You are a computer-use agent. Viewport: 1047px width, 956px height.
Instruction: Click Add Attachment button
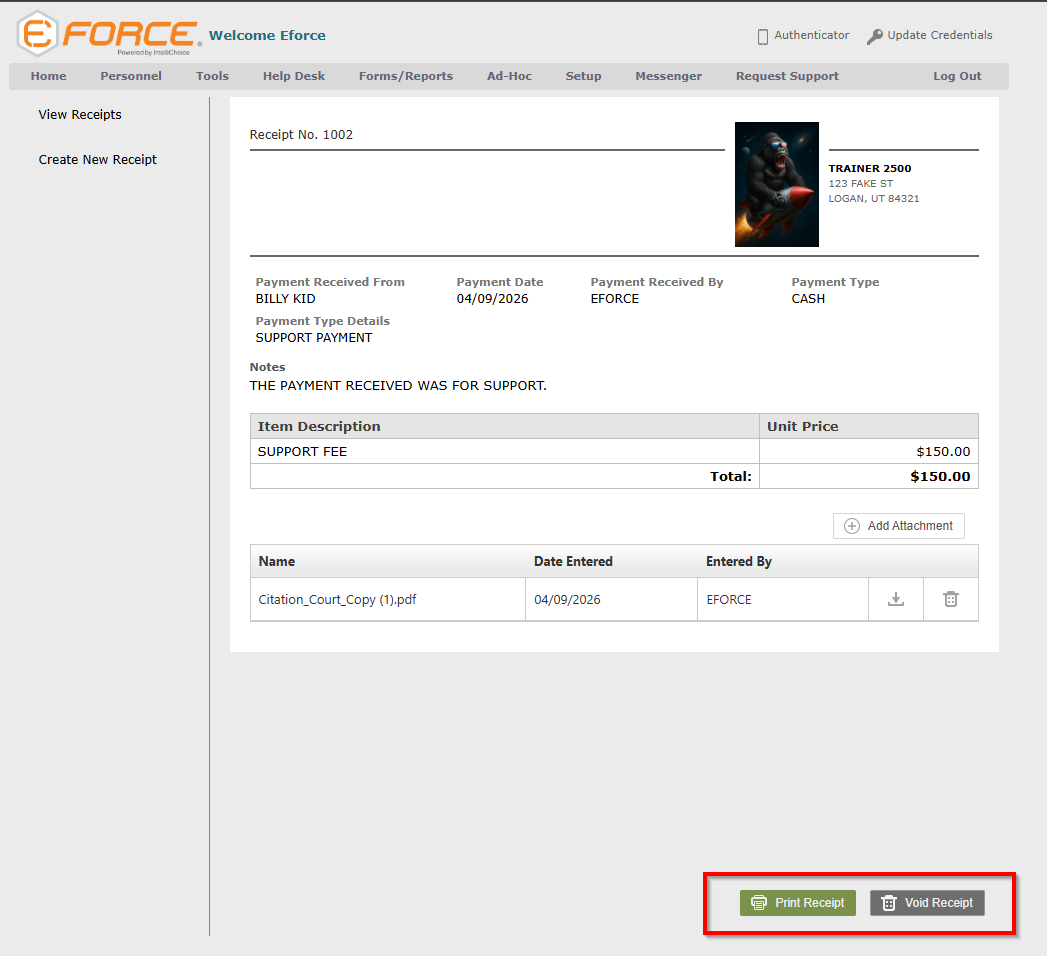898,526
